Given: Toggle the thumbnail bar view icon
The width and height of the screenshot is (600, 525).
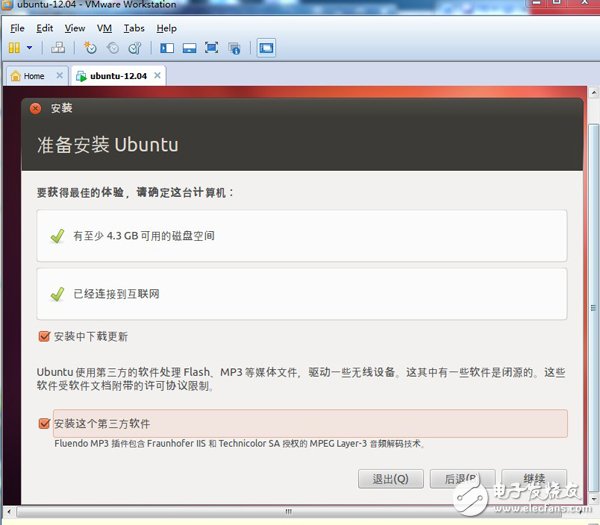Looking at the screenshot, I should point(189,48).
